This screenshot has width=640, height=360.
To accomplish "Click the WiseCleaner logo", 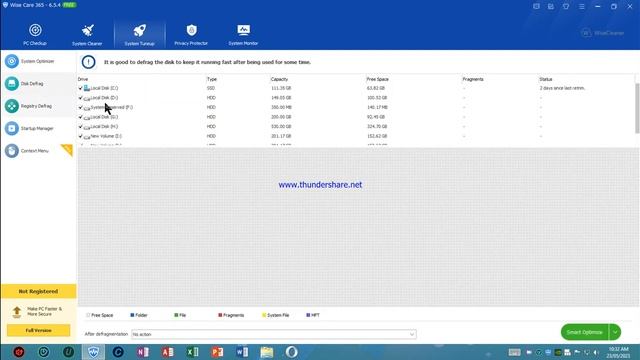I will pyautogui.click(x=602, y=33).
